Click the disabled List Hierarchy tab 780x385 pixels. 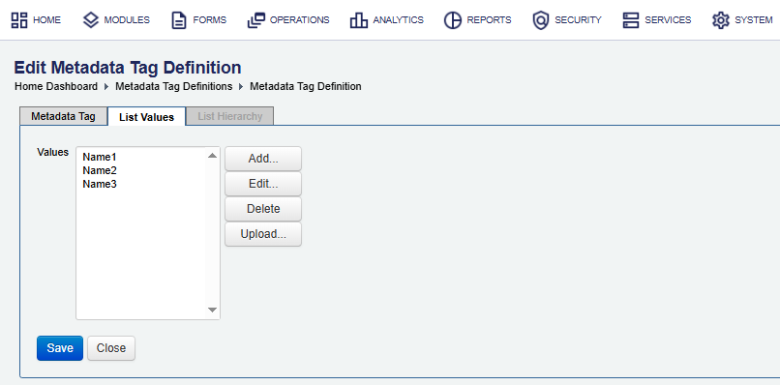(x=230, y=116)
